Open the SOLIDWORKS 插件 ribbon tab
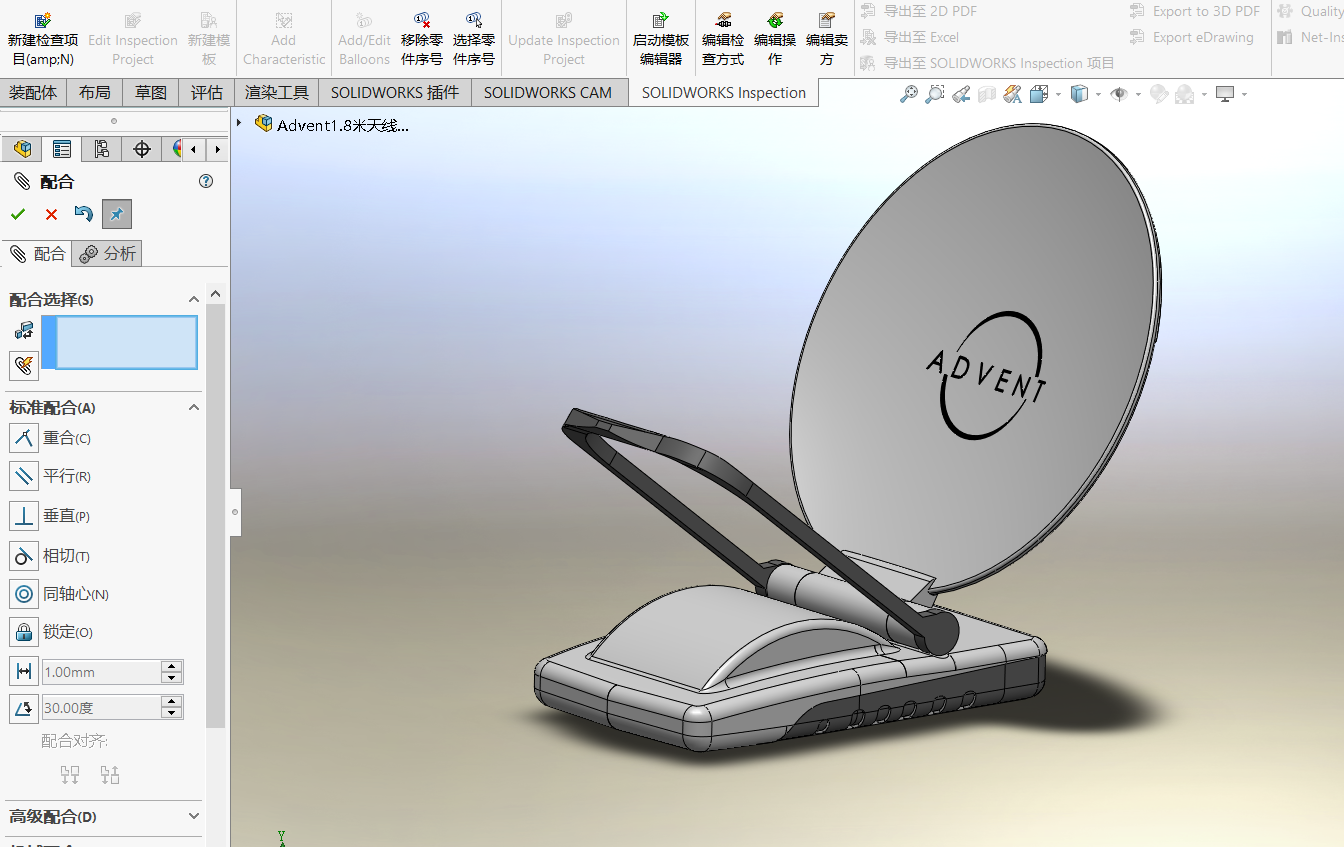 [395, 93]
